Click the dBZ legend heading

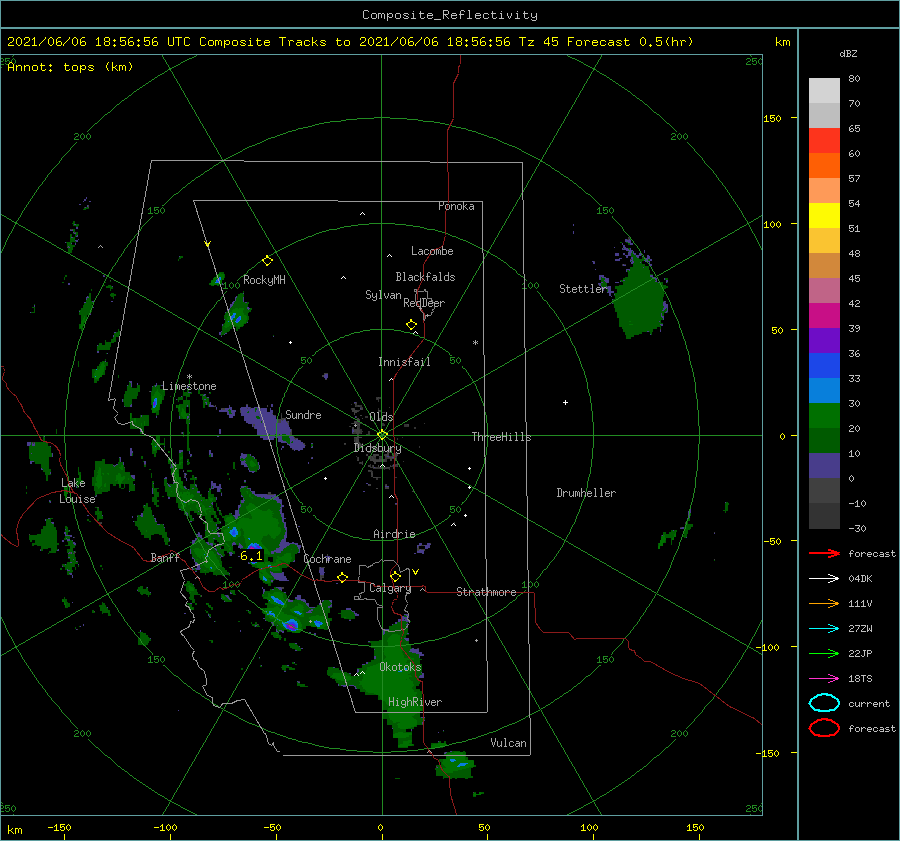coord(848,53)
